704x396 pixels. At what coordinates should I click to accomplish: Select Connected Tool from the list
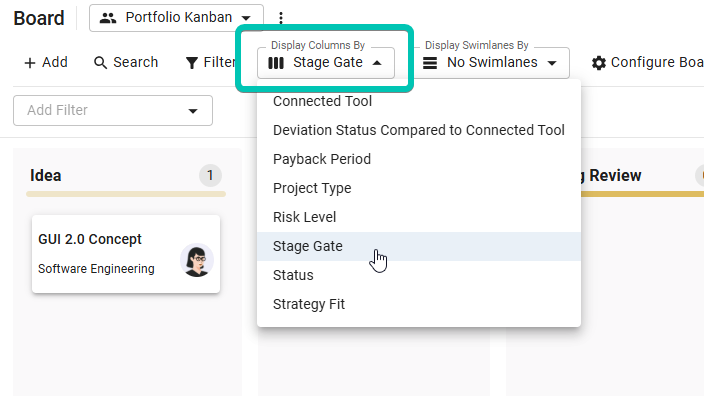tap(419, 101)
